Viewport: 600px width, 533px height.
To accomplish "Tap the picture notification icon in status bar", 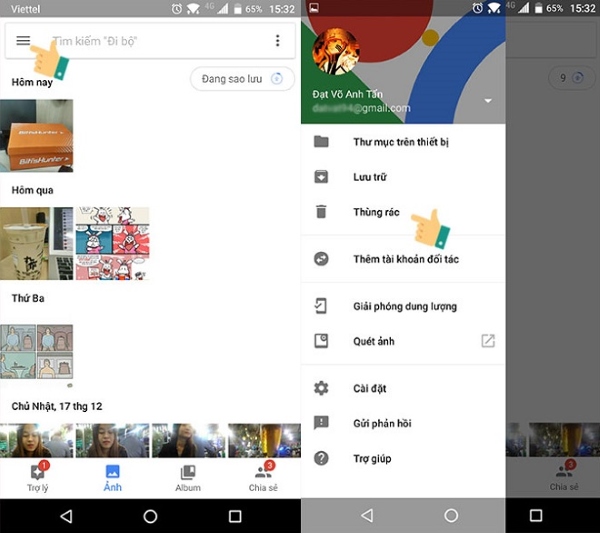I will [314, 8].
